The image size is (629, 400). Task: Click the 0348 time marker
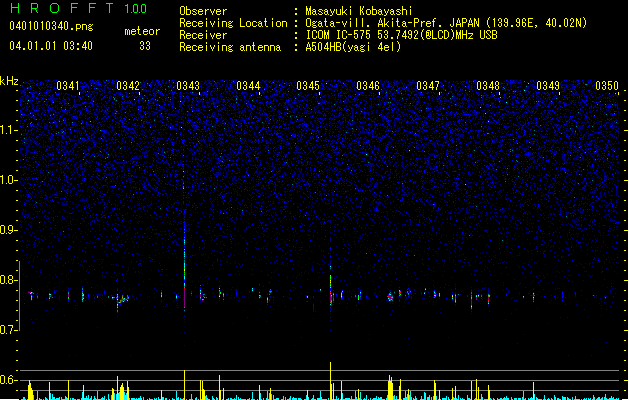pos(488,86)
